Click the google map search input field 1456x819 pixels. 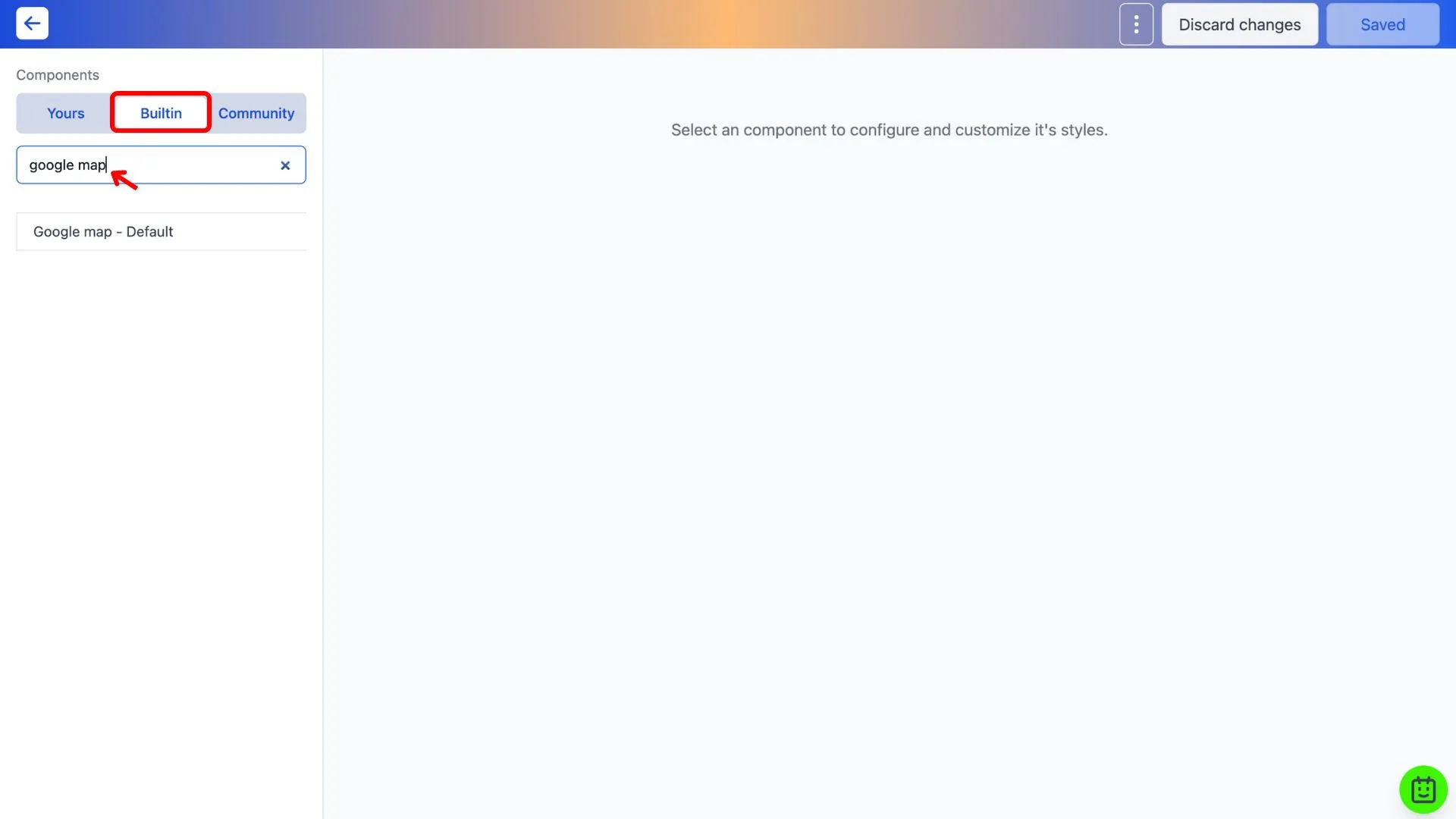[x=161, y=164]
